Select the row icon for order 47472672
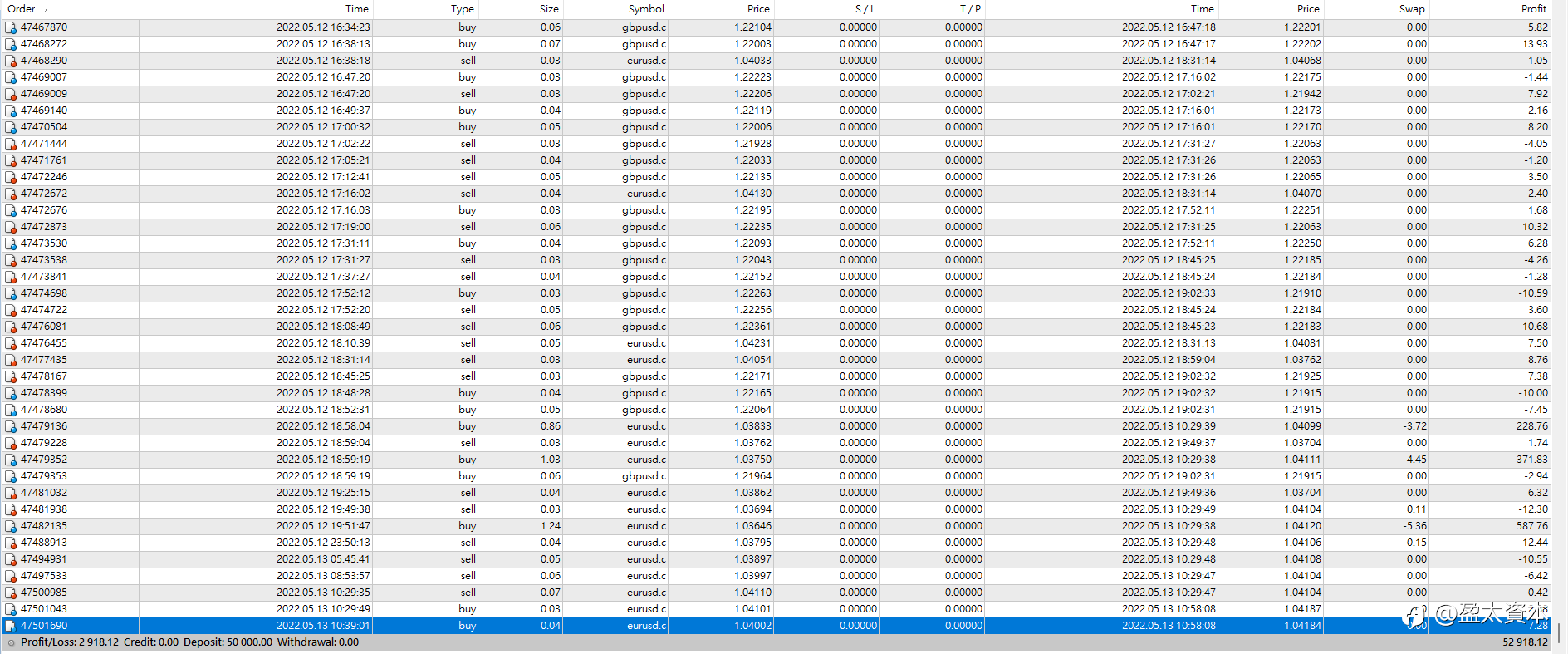Viewport: 1568px width, 654px height. point(11,194)
